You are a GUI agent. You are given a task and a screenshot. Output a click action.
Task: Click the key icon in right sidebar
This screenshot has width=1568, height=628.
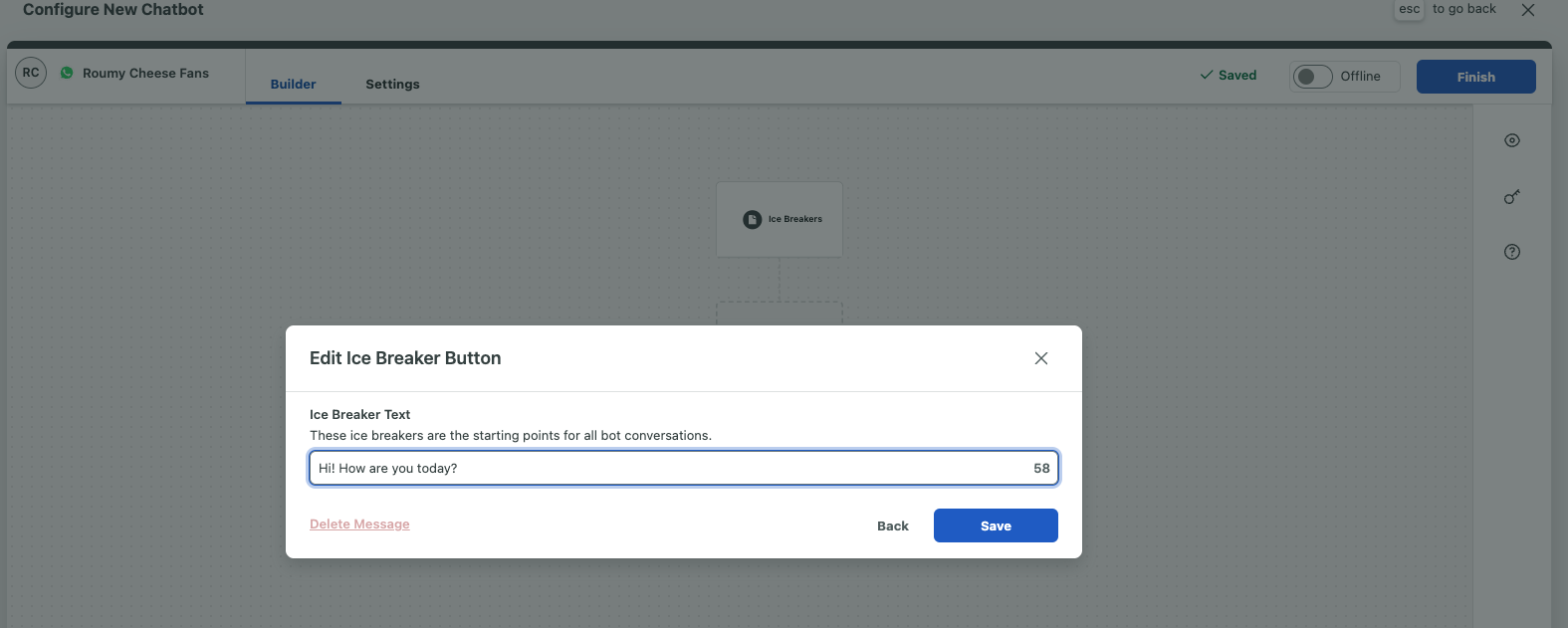click(x=1511, y=197)
